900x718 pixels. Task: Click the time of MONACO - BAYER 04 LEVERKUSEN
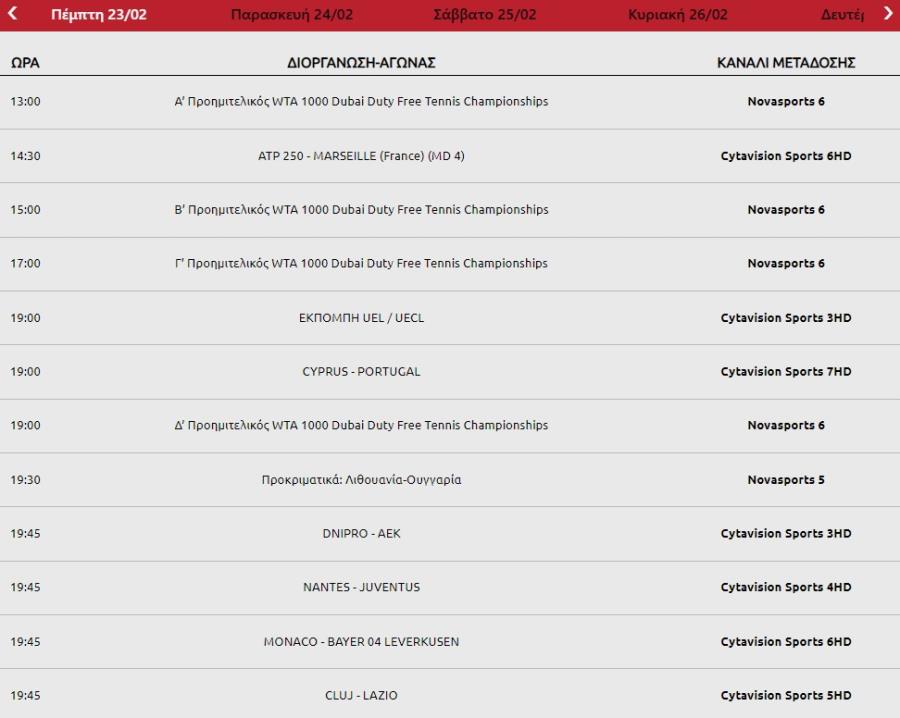25,642
